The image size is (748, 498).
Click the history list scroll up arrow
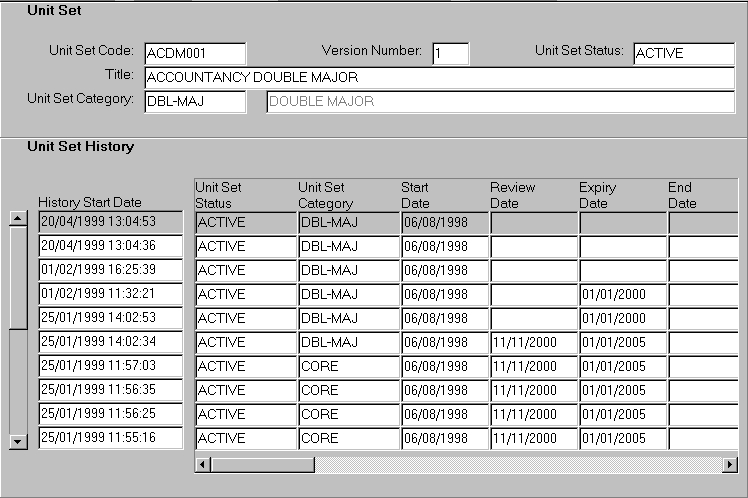(18, 220)
